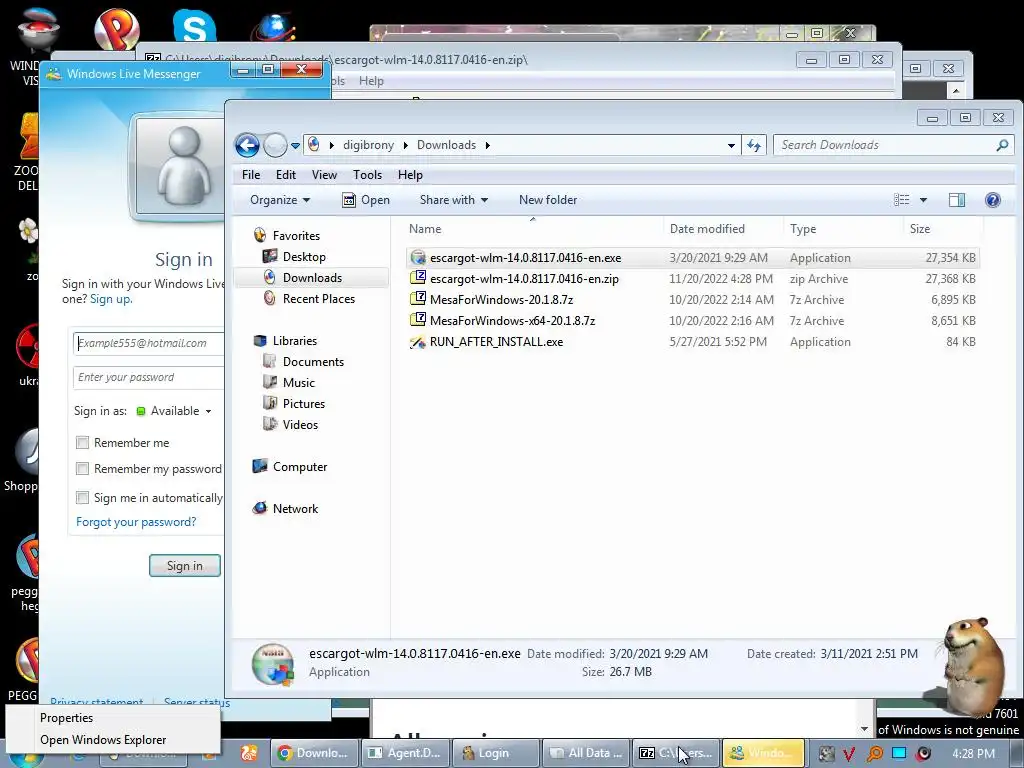This screenshot has height=768, width=1024.
Task: Expand the Organize dropdown
Action: click(x=280, y=200)
